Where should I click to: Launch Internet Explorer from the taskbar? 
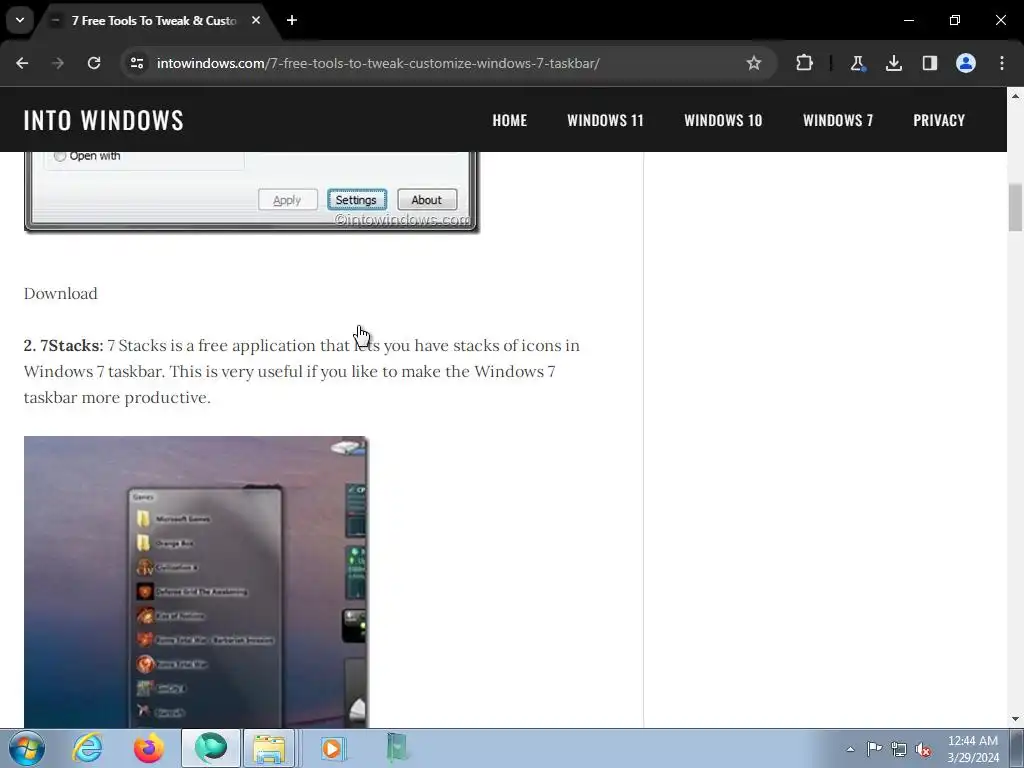(x=88, y=748)
